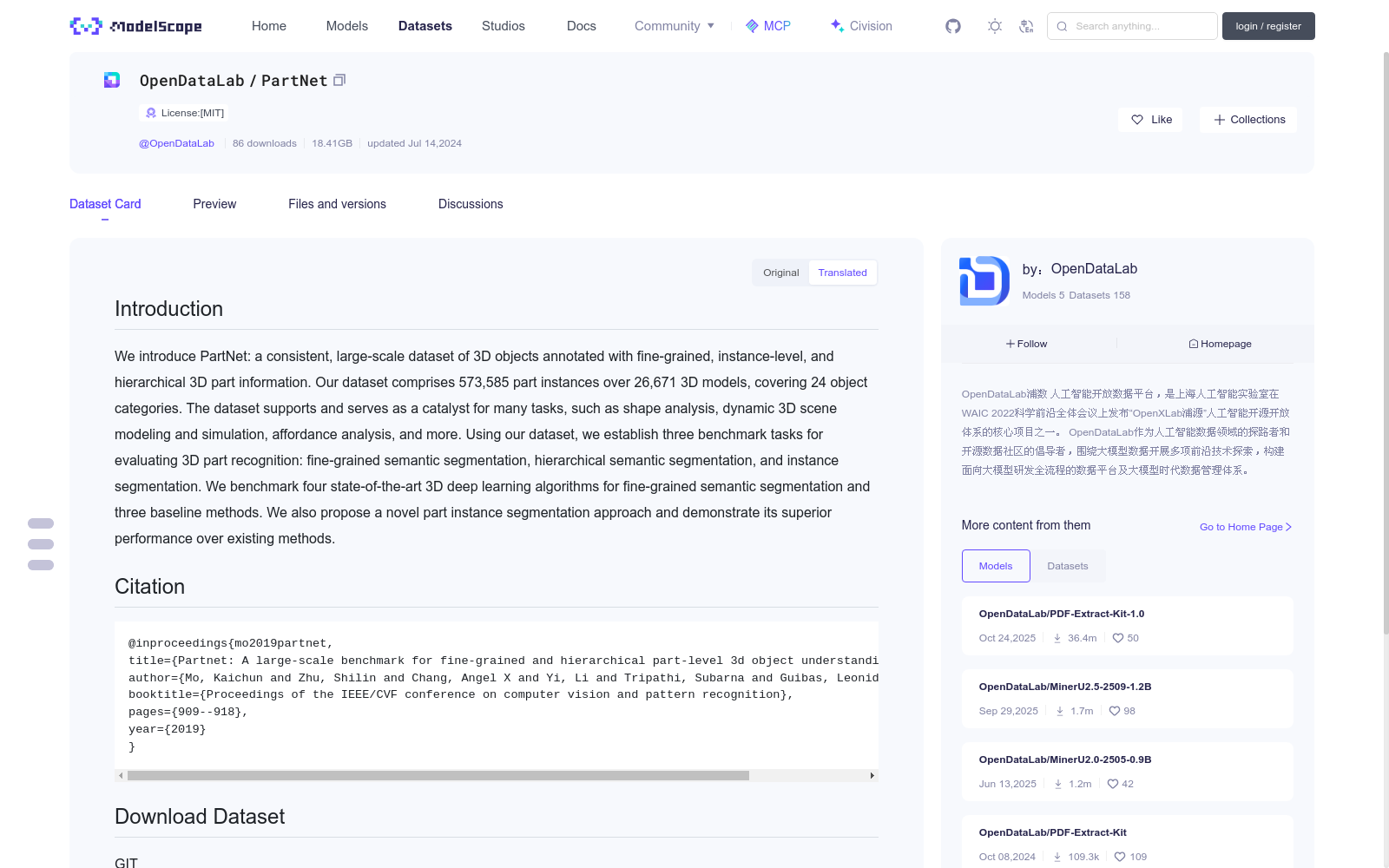The width and height of the screenshot is (1389, 868).
Task: Click the floating table-of-contents bars
Action: 41,544
